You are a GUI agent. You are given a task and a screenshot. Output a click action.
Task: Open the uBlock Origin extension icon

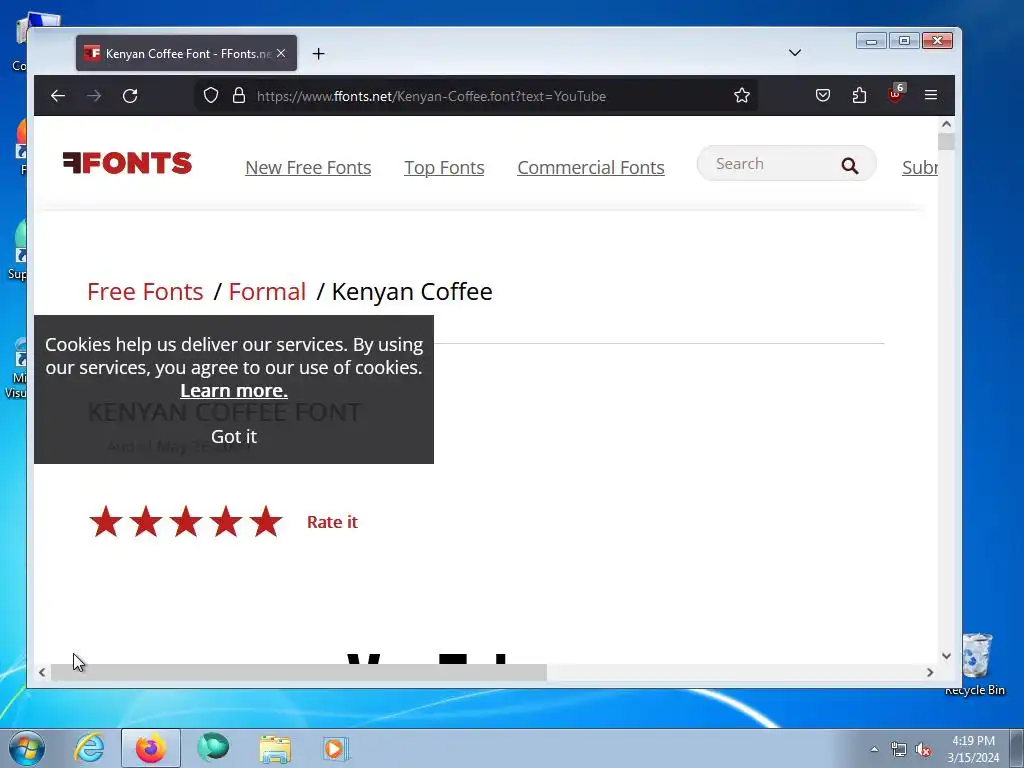coord(895,95)
